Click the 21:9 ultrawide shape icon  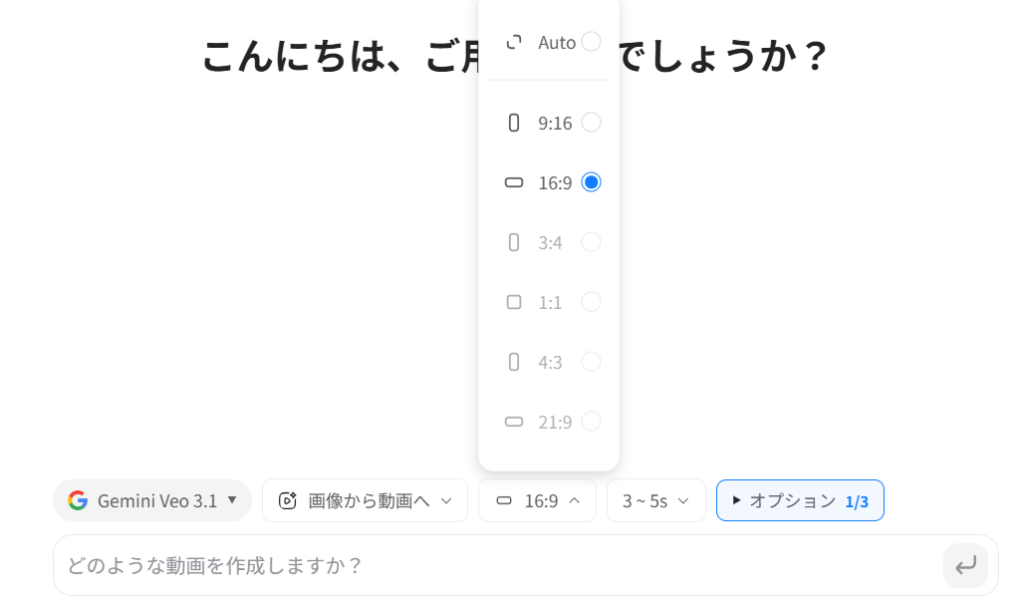click(514, 422)
